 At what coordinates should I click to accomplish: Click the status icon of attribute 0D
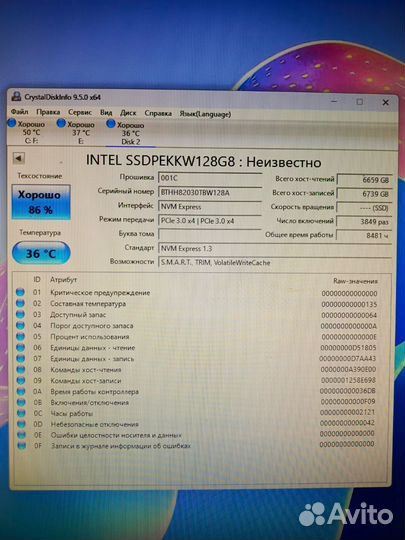pyautogui.click(x=21, y=424)
